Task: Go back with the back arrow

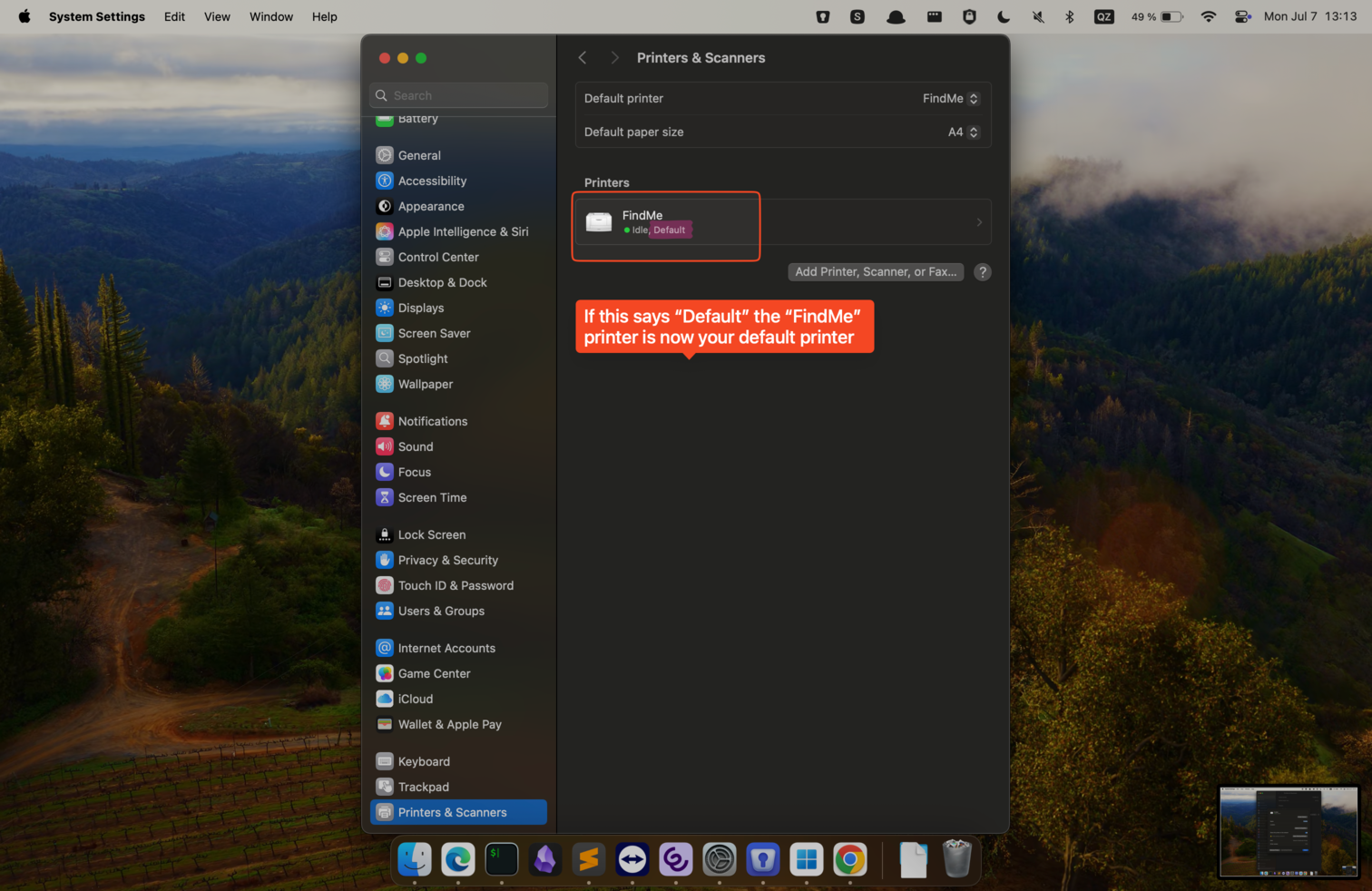Action: coord(583,57)
